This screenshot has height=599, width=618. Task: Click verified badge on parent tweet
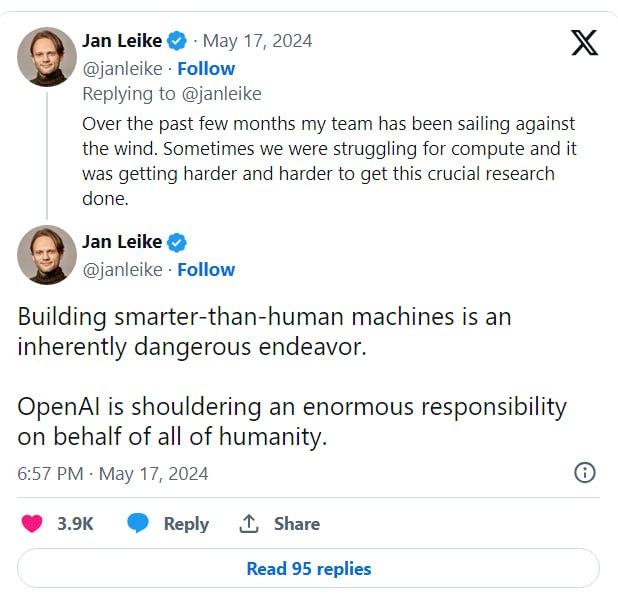[177, 41]
